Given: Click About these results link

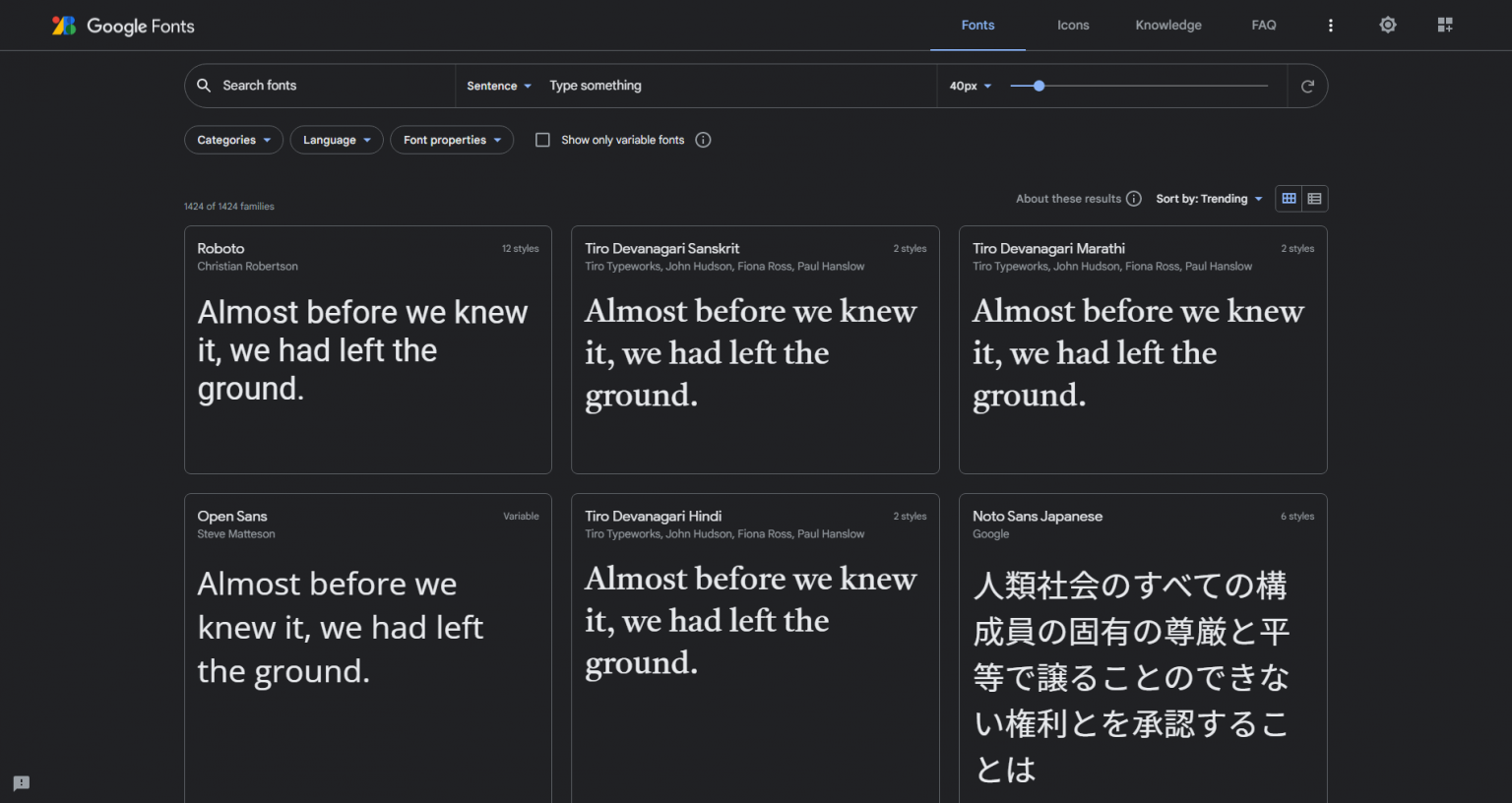Looking at the screenshot, I should pos(1068,199).
